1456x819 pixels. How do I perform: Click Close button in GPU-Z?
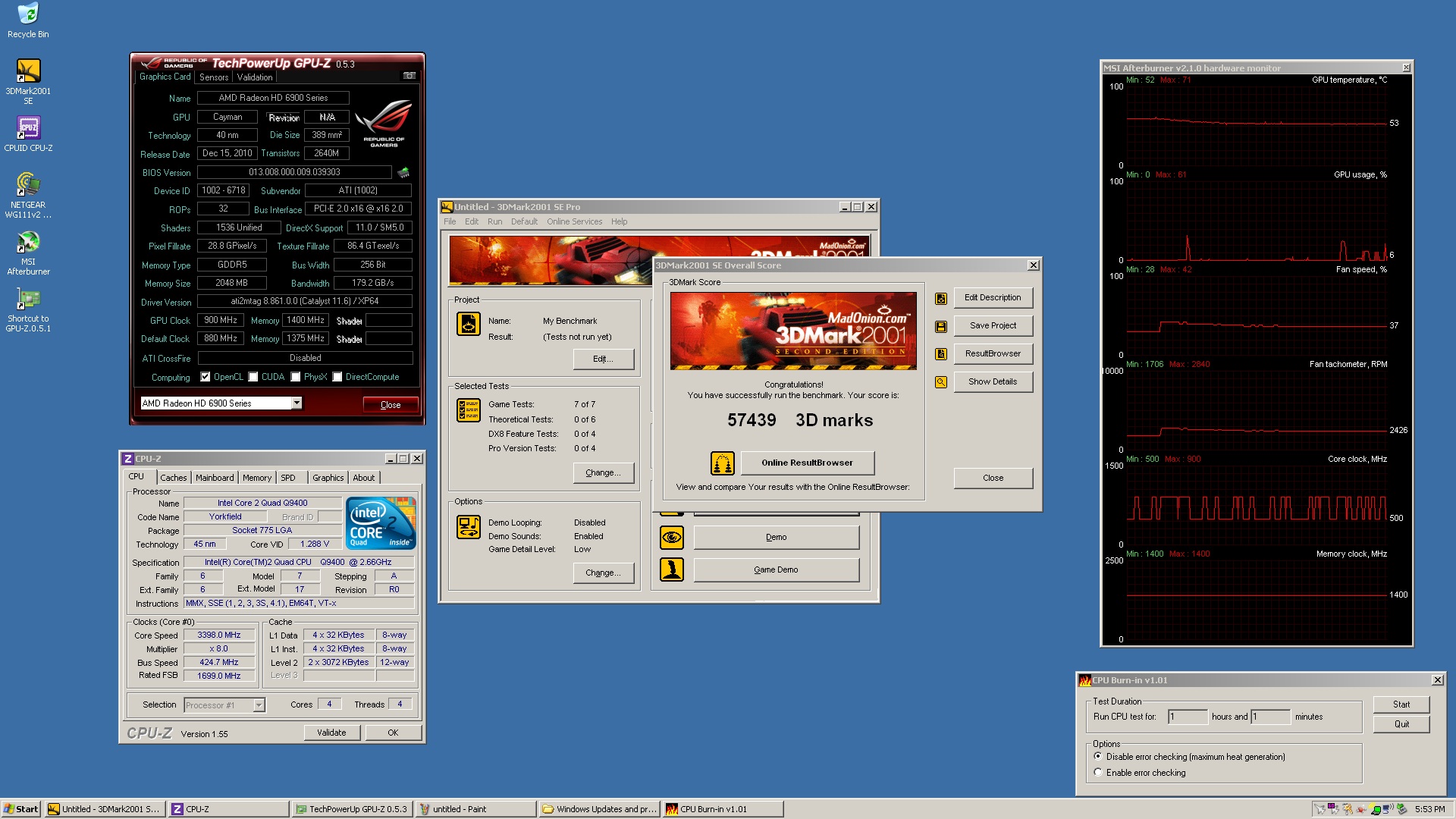(x=391, y=405)
